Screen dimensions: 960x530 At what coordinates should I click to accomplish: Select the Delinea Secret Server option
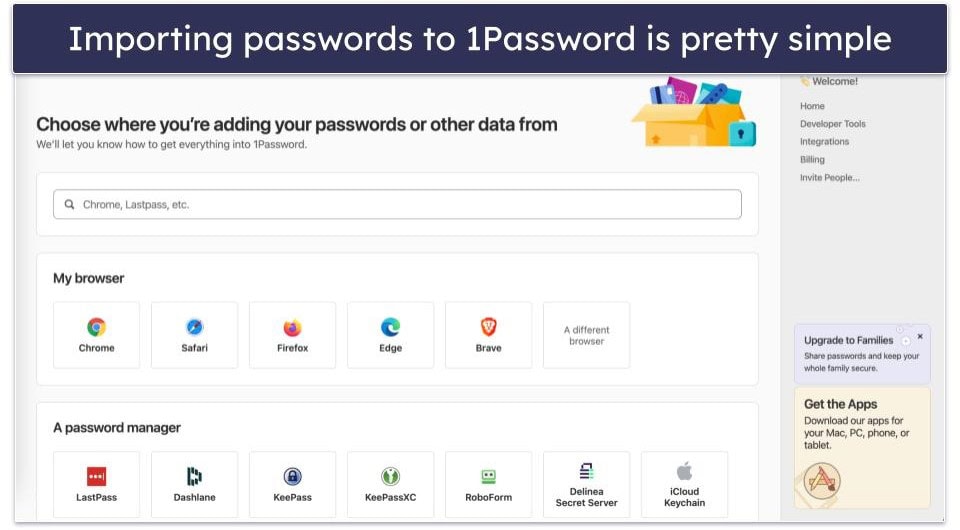click(586, 484)
